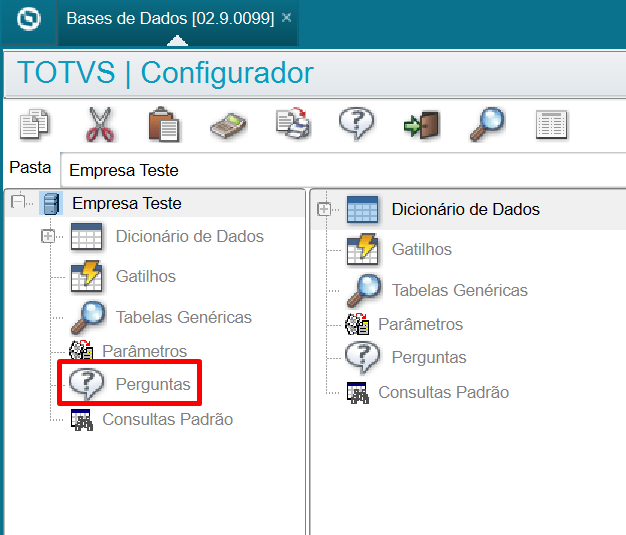Screen dimensions: 626x535
Task: Select Empresa Teste tree root label
Action: click(x=127, y=203)
